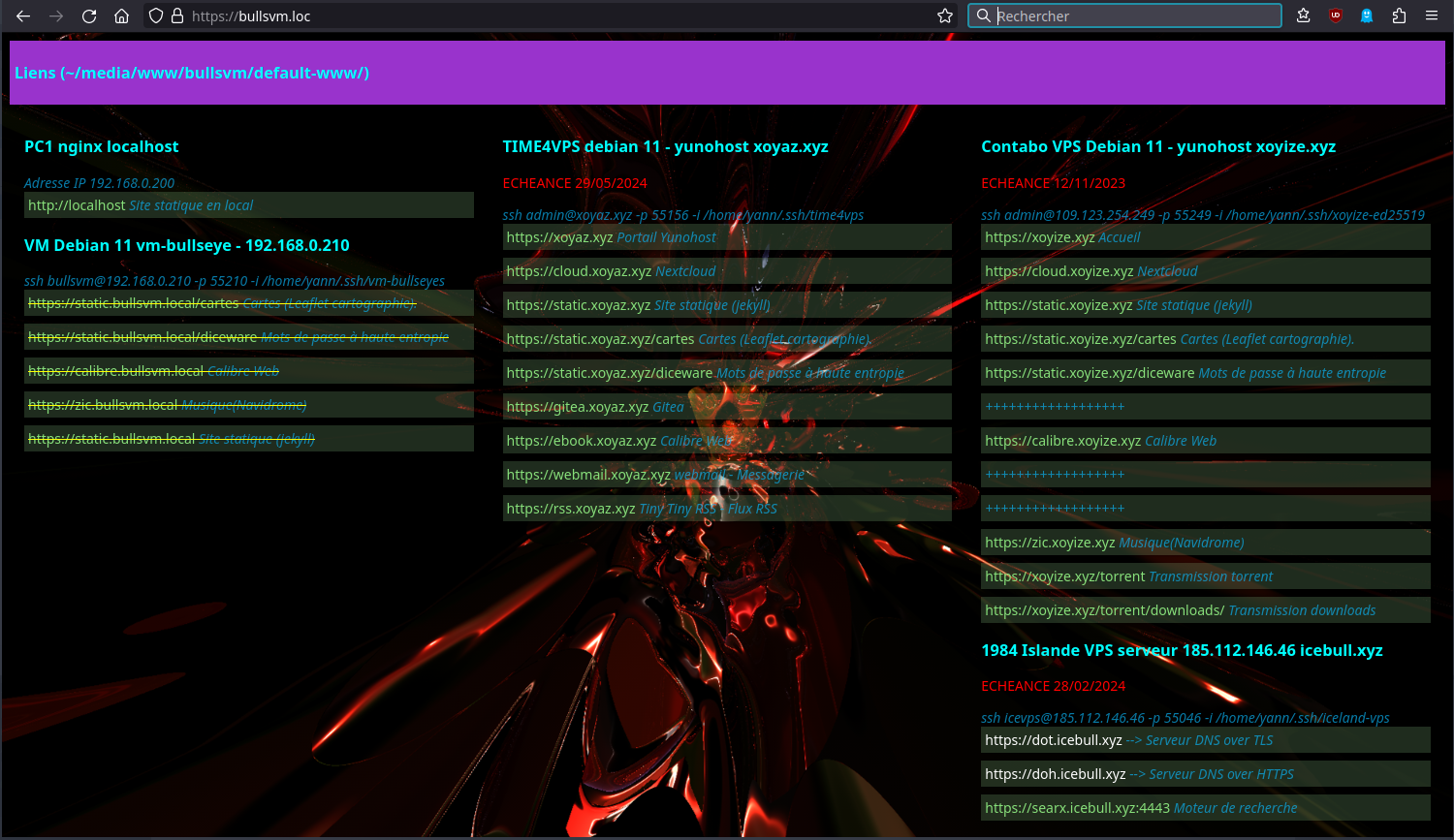Screen dimensions: 1454x840
Task: Open the extensions puzzle-piece menu
Action: pyautogui.click(x=1399, y=16)
